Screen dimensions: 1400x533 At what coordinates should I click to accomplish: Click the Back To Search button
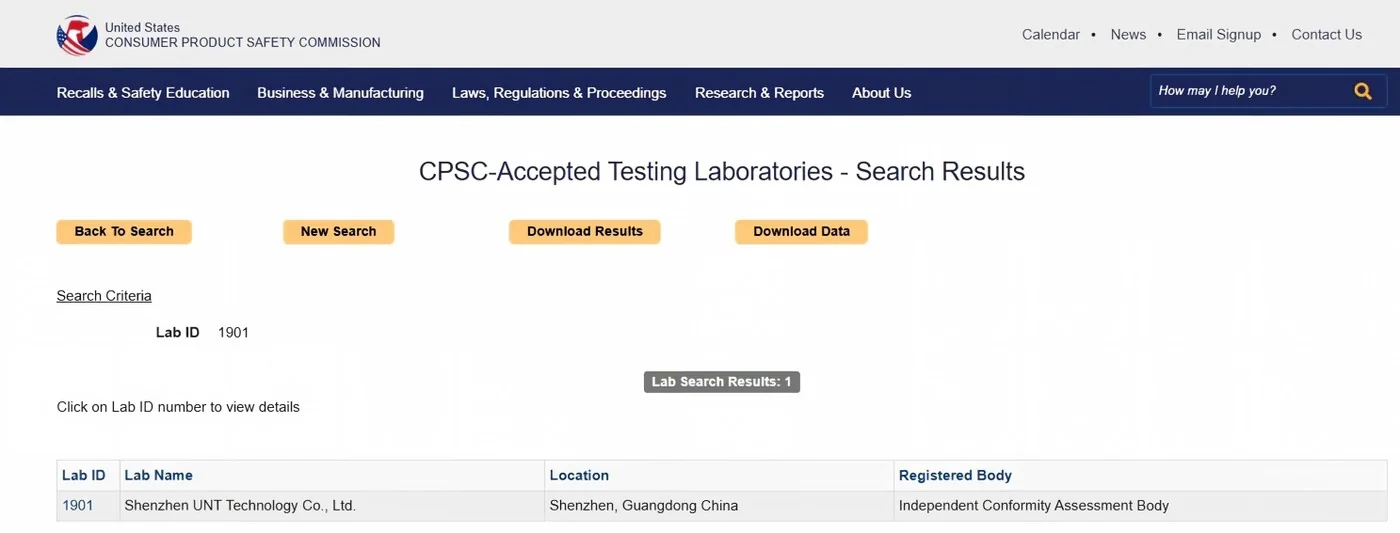124,232
